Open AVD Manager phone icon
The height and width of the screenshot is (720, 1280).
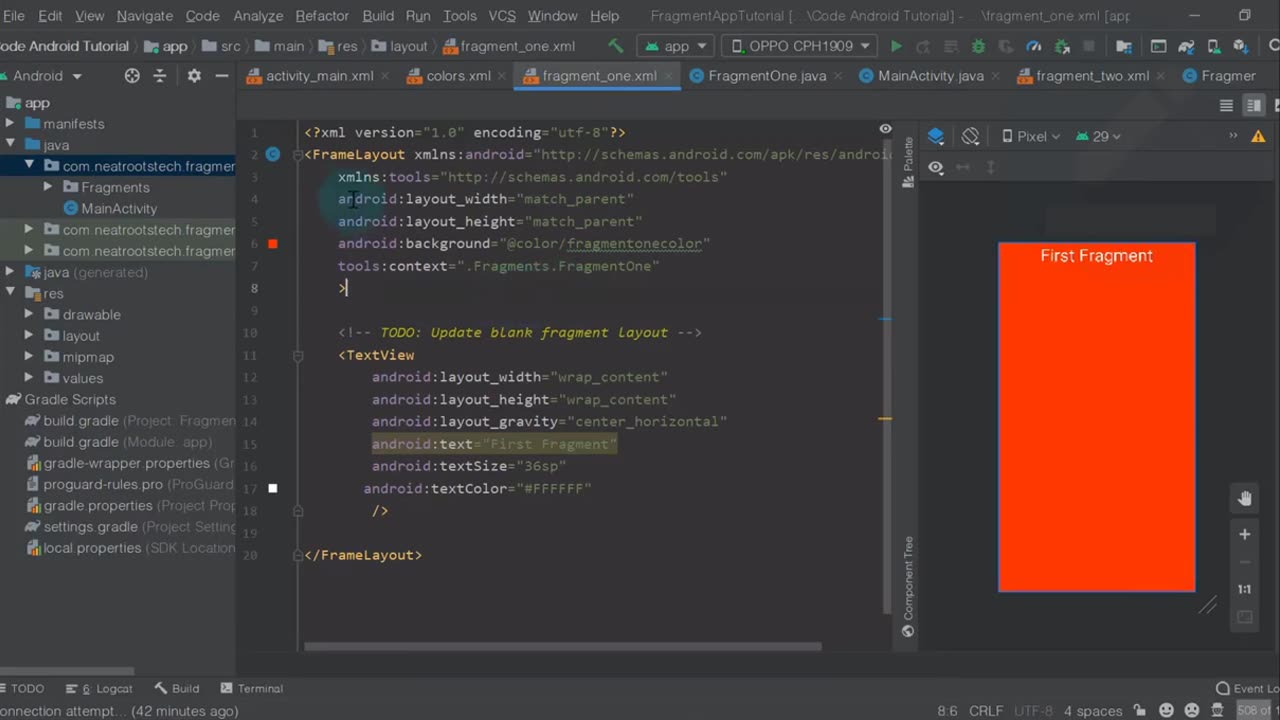click(1213, 46)
